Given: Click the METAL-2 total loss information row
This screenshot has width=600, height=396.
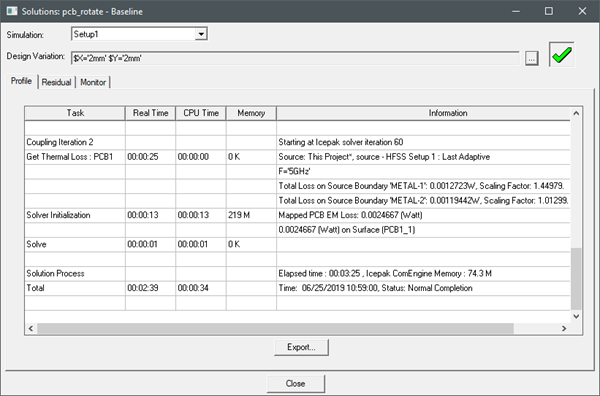Looking at the screenshot, I should pos(423,200).
